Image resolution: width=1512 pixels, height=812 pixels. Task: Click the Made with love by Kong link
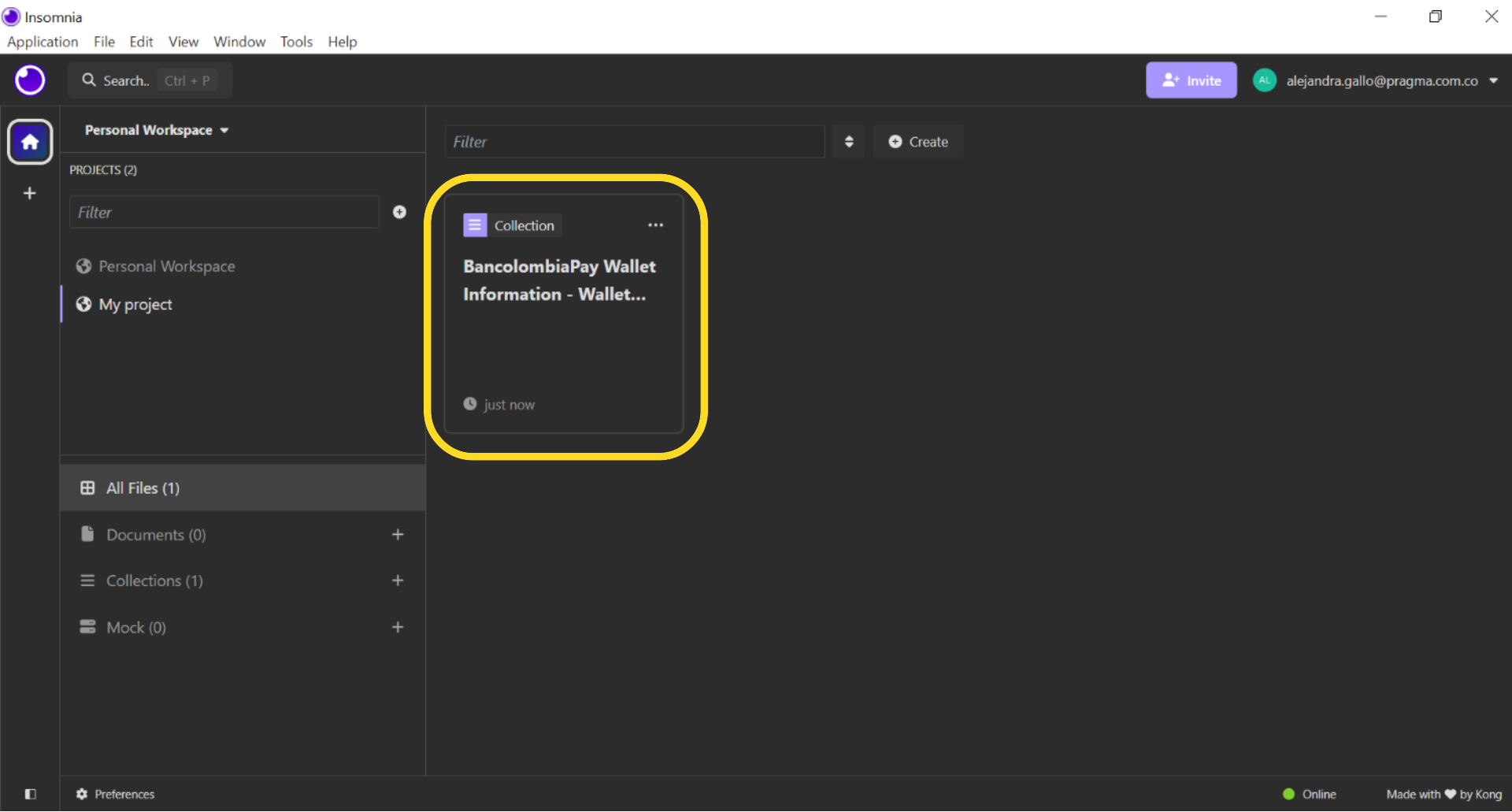pyautogui.click(x=1444, y=794)
